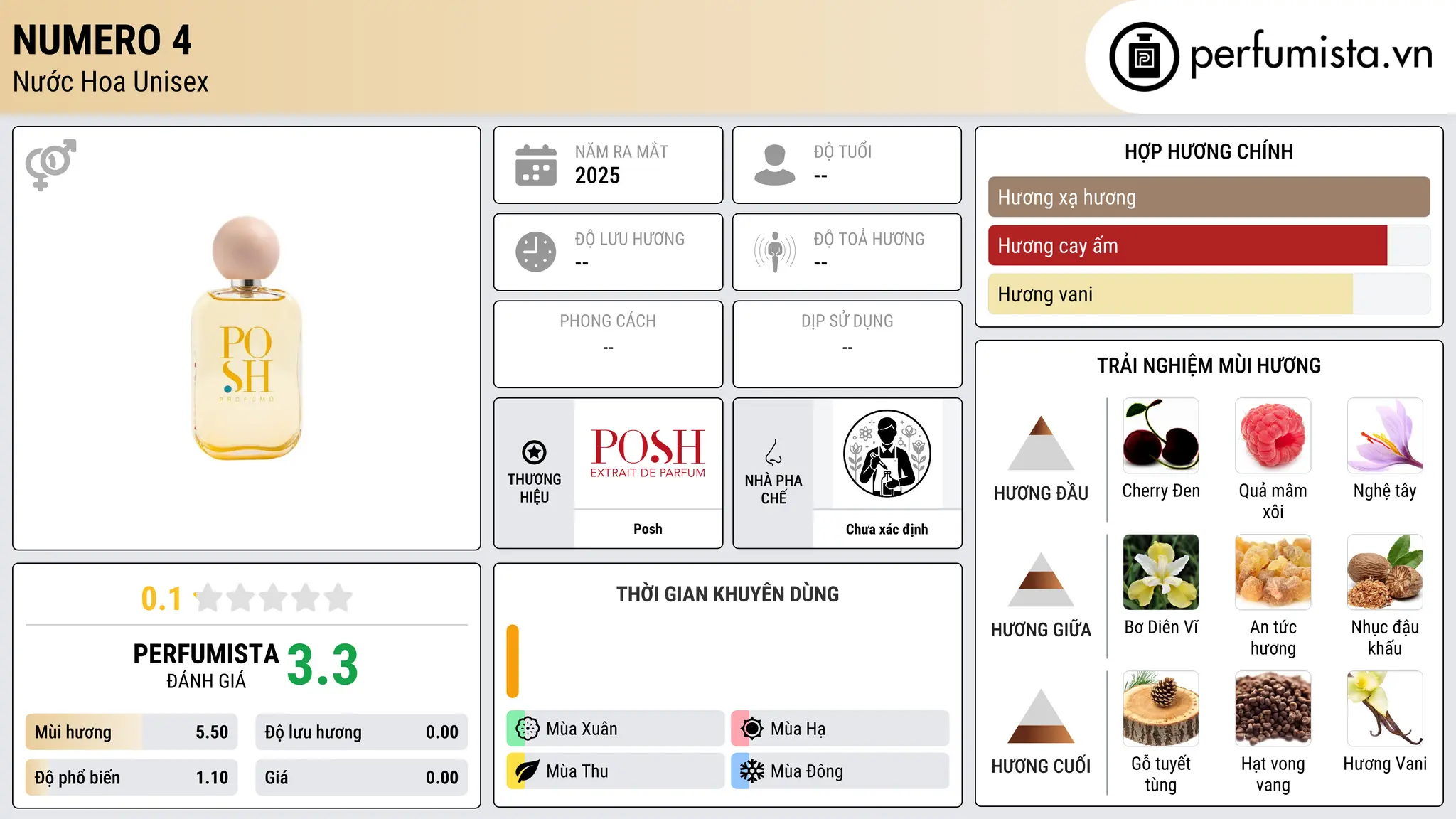Open the Hương Vani vanilla image
The height and width of the screenshot is (819, 1456).
(x=1385, y=709)
